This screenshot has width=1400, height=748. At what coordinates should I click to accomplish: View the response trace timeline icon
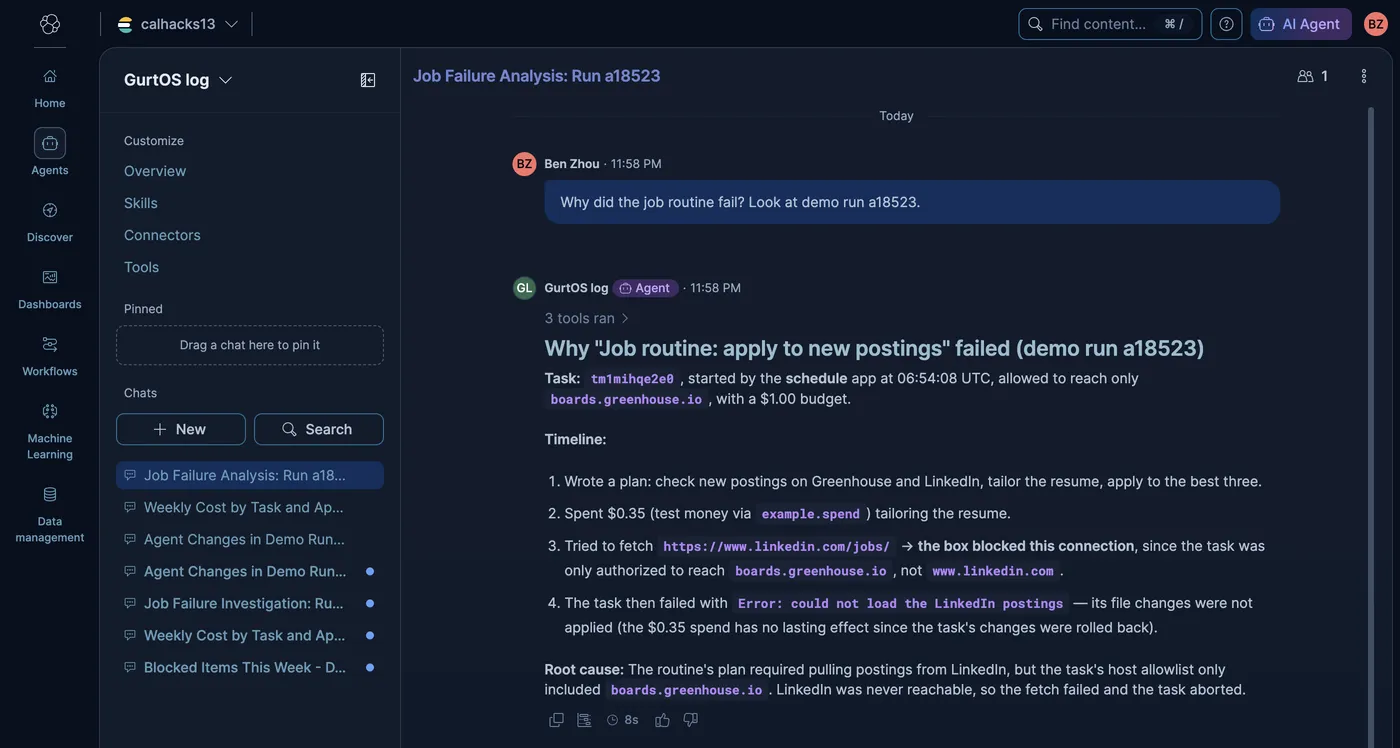pyautogui.click(x=584, y=720)
